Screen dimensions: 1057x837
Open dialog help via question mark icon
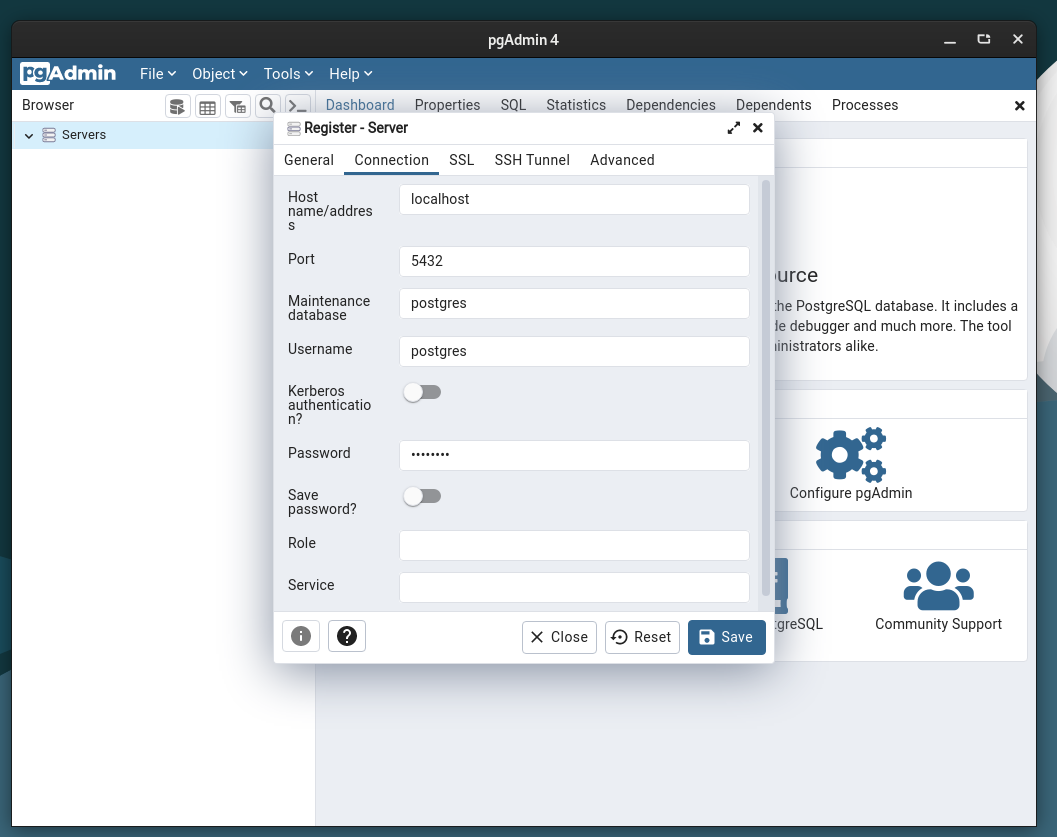click(347, 636)
